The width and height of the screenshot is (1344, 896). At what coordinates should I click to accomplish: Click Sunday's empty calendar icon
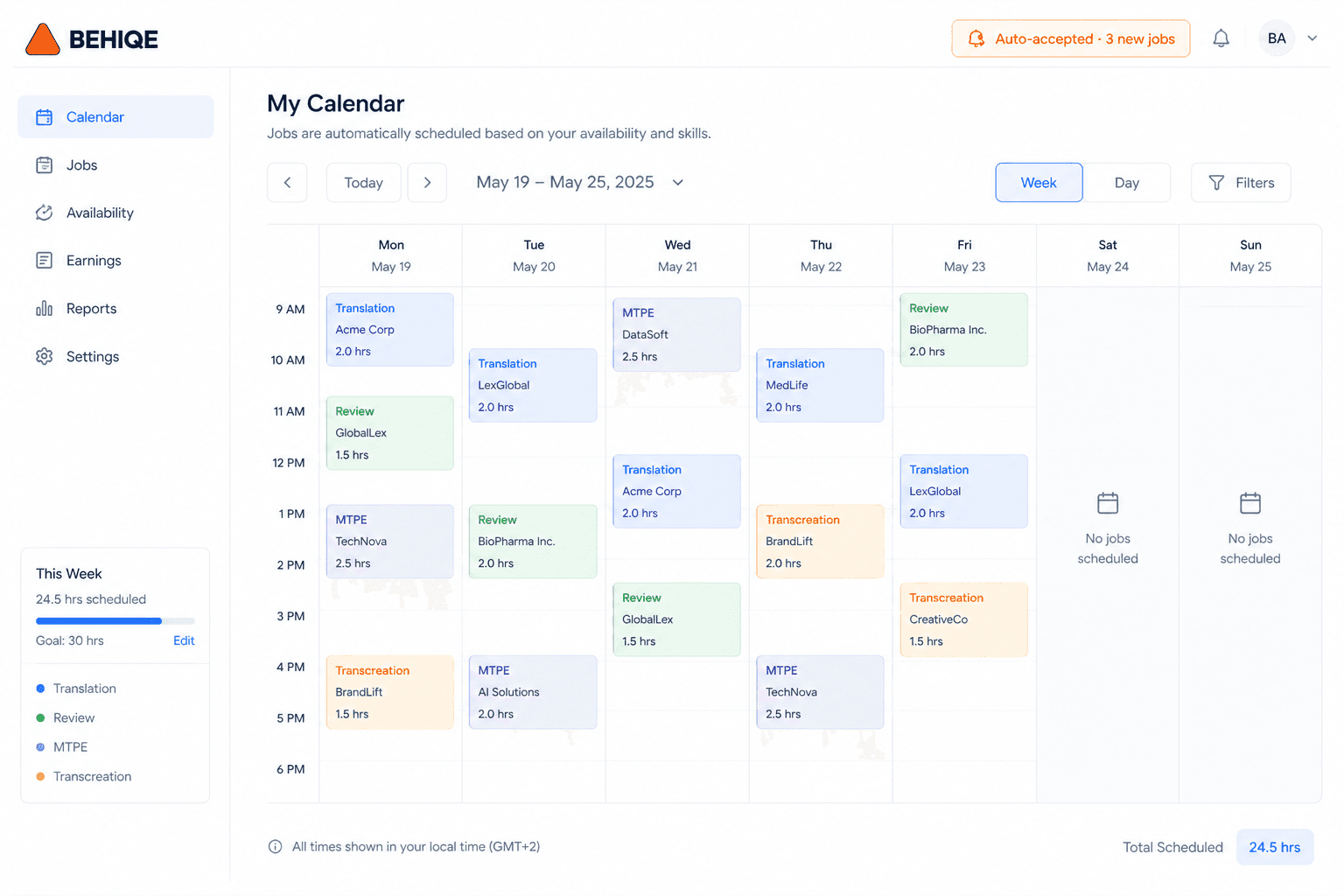coord(1250,503)
